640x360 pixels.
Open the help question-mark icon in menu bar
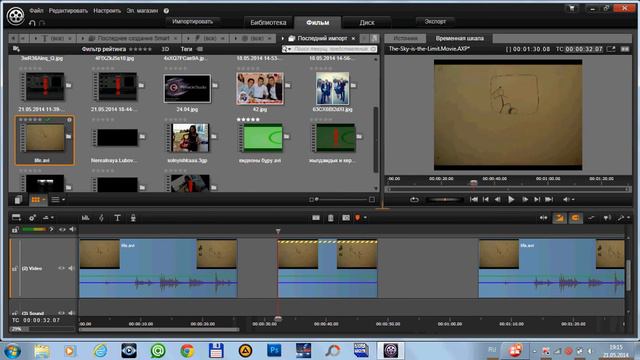point(166,11)
